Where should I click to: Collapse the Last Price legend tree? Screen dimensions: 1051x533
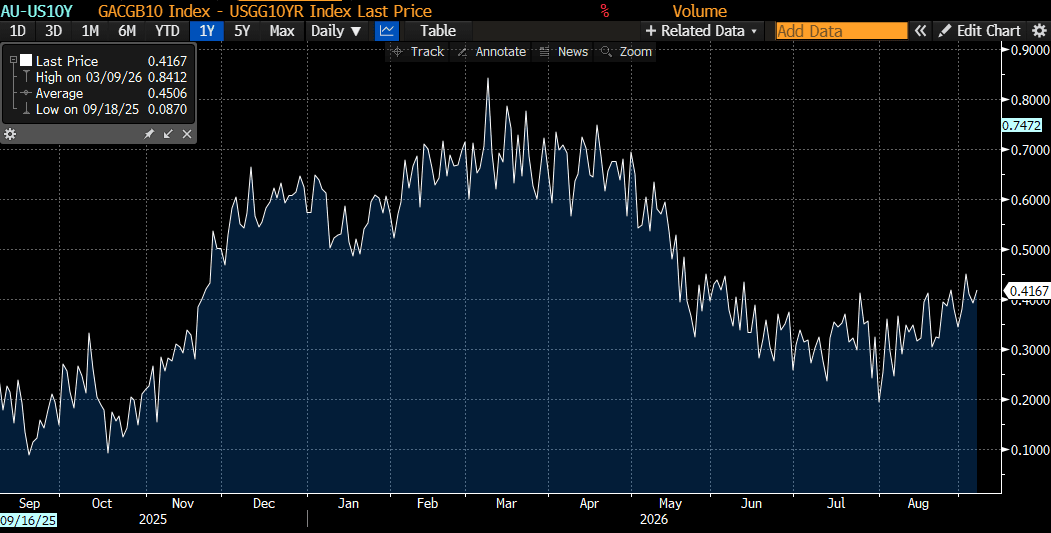(13, 60)
